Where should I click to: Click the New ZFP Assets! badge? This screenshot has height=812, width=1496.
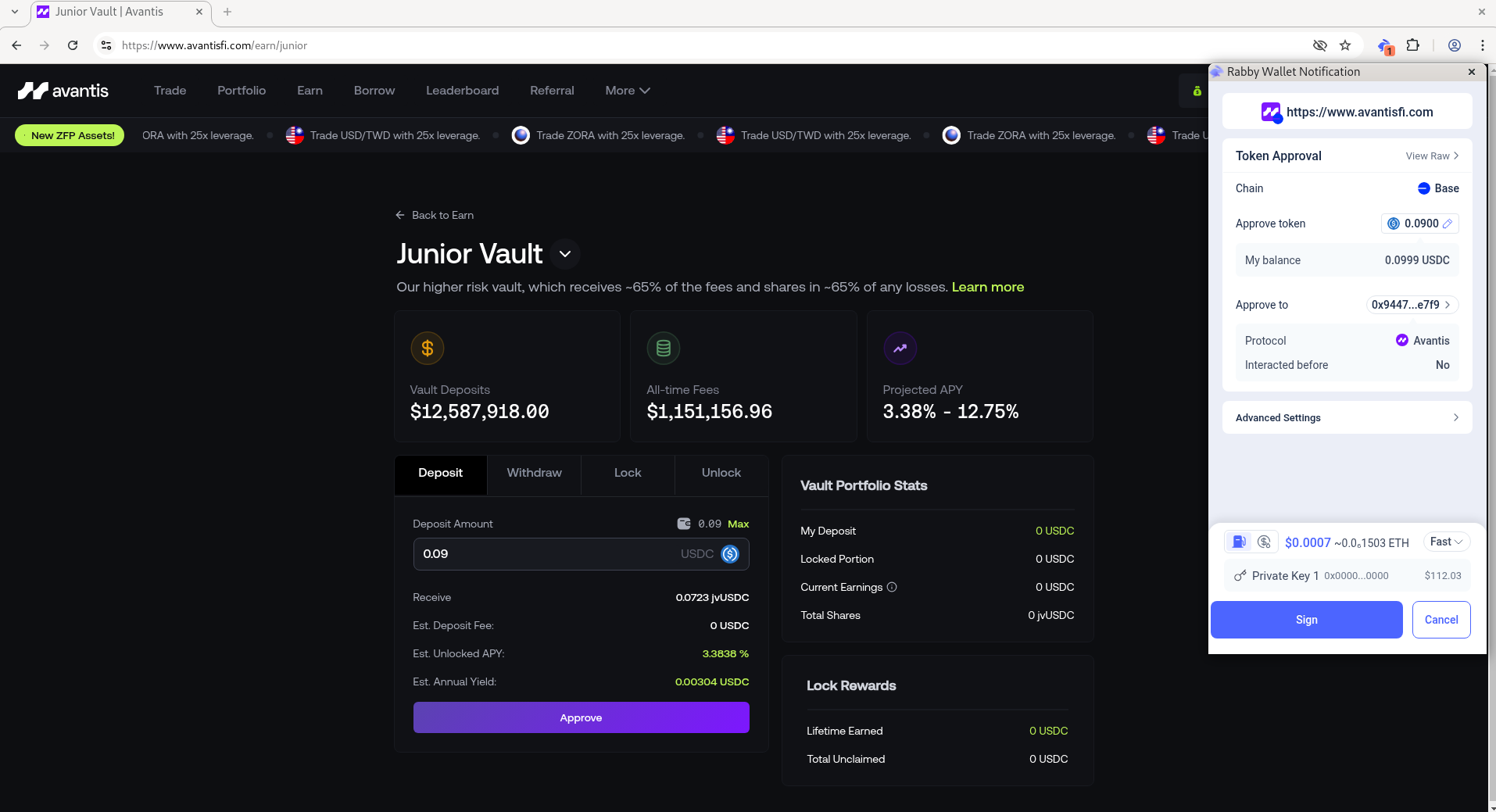(70, 135)
